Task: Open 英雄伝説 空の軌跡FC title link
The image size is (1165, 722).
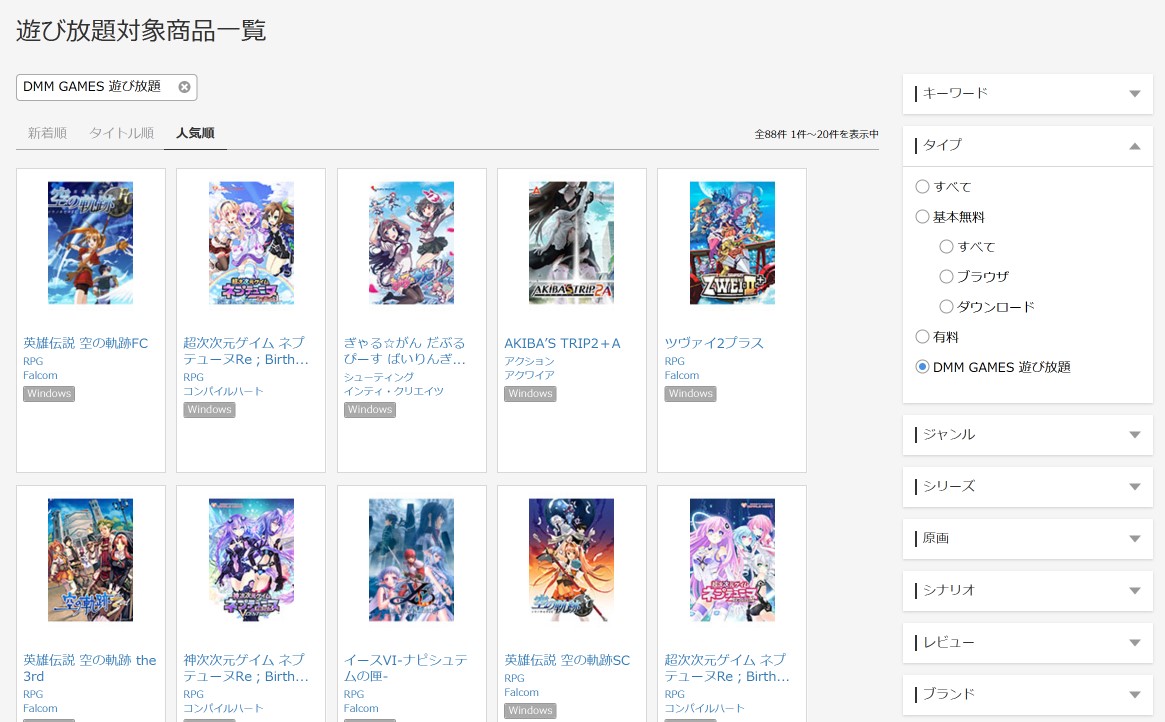Action: click(85, 343)
